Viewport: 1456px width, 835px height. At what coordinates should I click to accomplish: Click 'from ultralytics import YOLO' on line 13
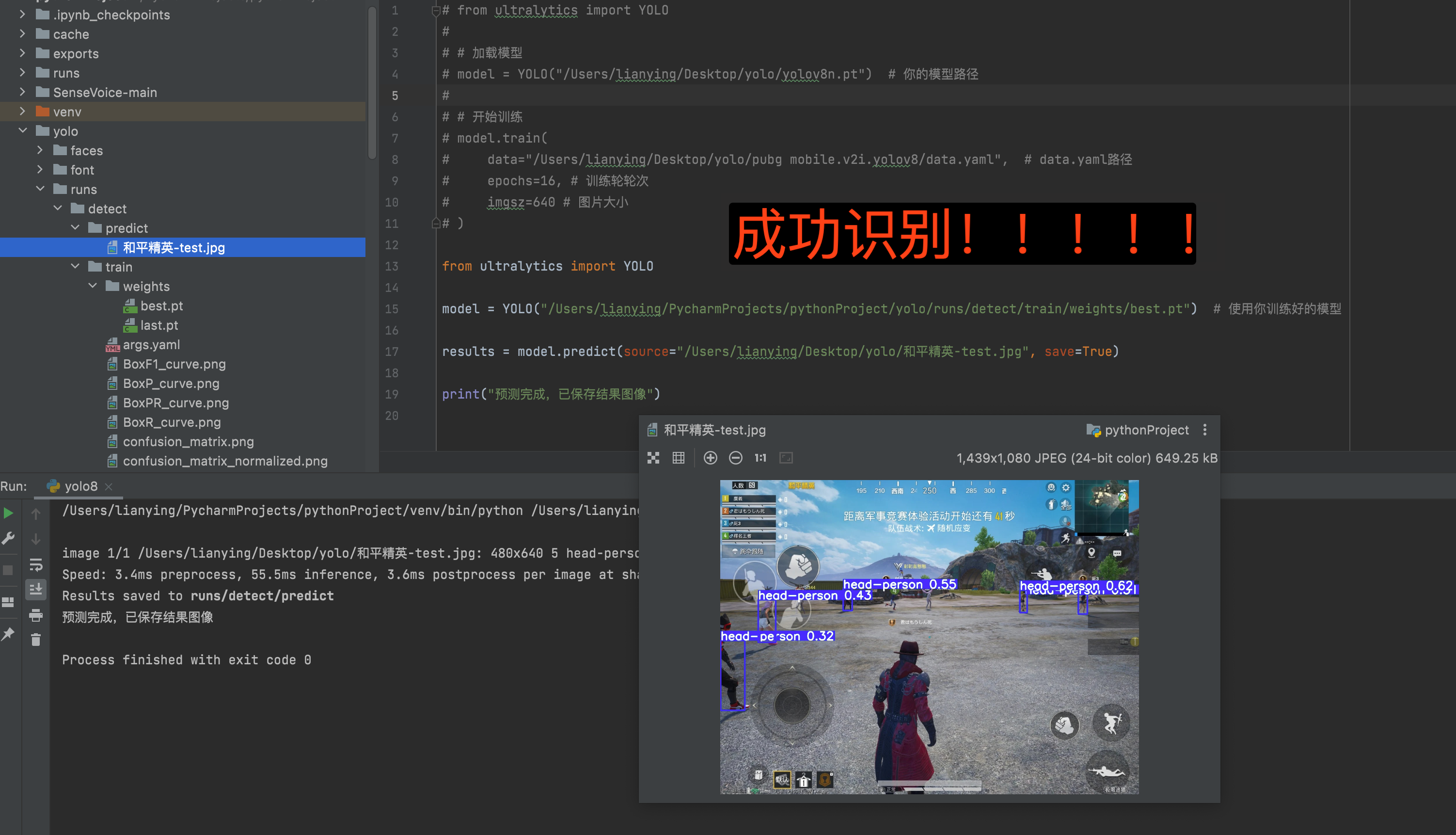[x=547, y=266]
